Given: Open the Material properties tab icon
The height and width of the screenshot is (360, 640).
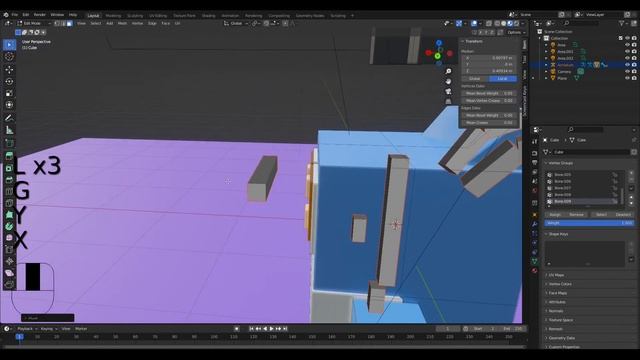Looking at the screenshot, I should [x=535, y=271].
